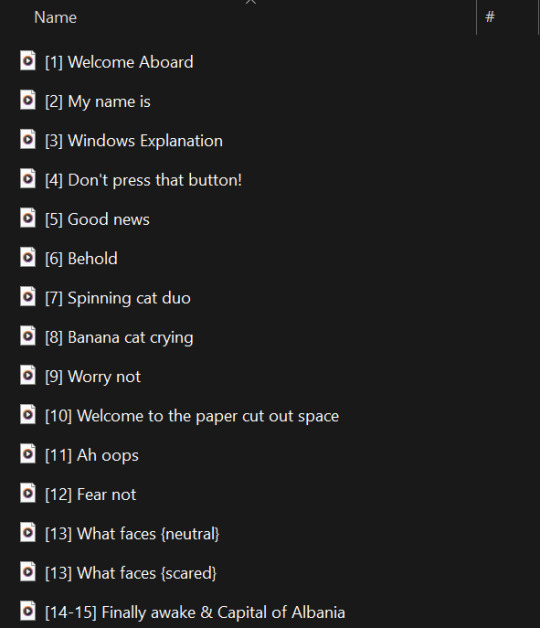Image resolution: width=540 pixels, height=628 pixels.
Task: Sort files by the Name column header
Action: coord(55,17)
